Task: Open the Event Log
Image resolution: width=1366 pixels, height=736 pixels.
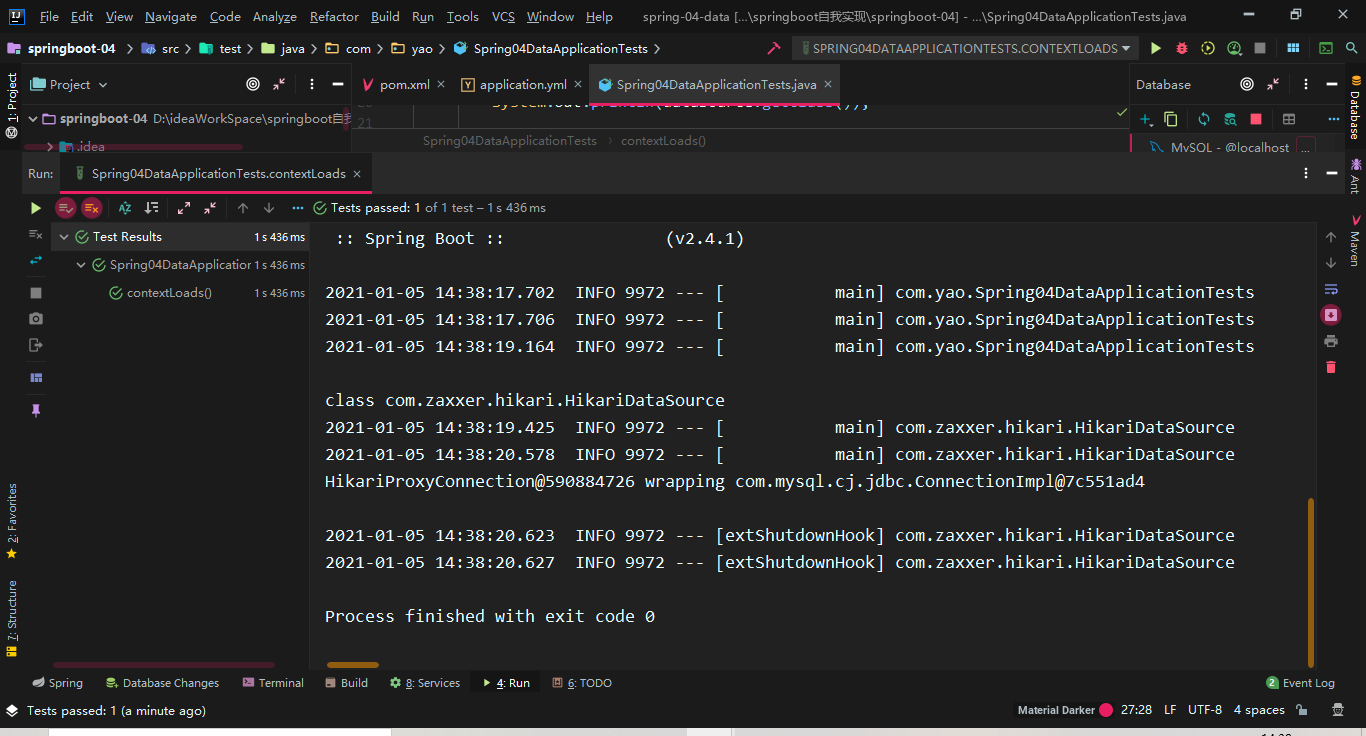Action: pos(1300,683)
